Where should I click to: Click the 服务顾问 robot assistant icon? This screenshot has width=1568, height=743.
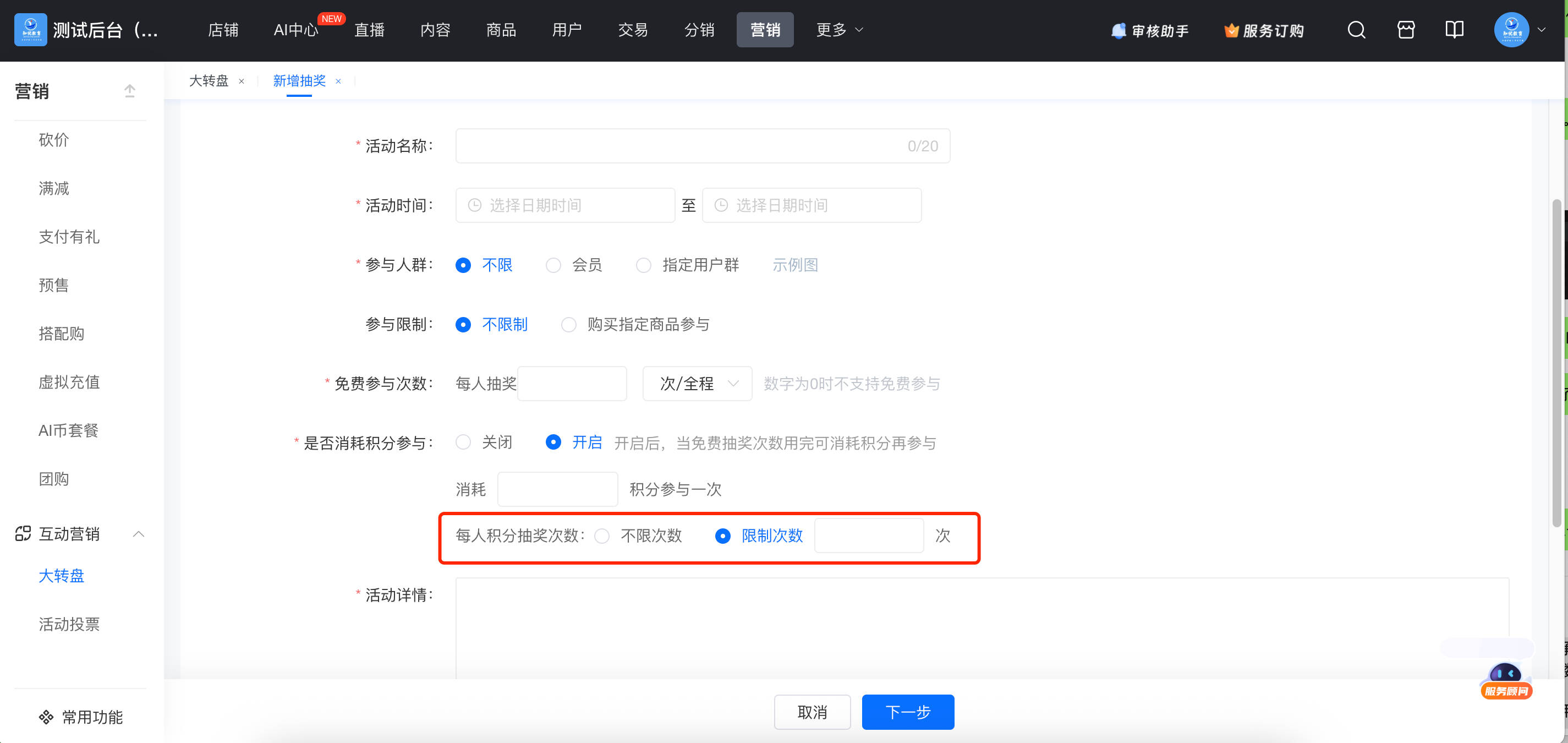1506,681
